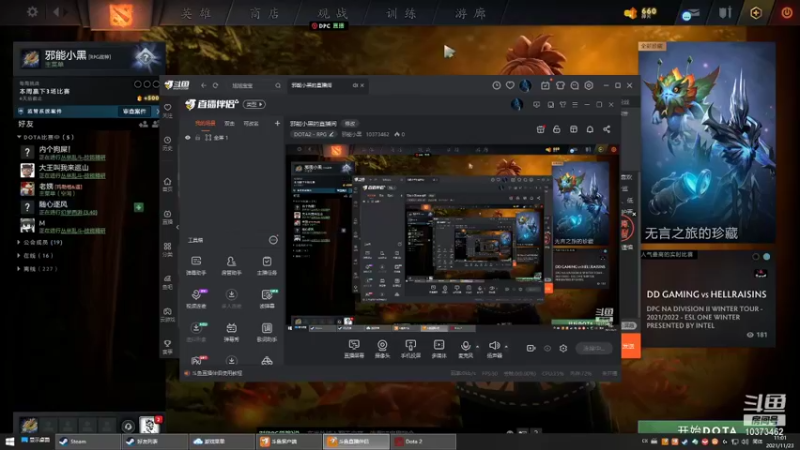Switch to the first scene tab in 直播伴侣
The width and height of the screenshot is (800, 450).
[x=205, y=123]
